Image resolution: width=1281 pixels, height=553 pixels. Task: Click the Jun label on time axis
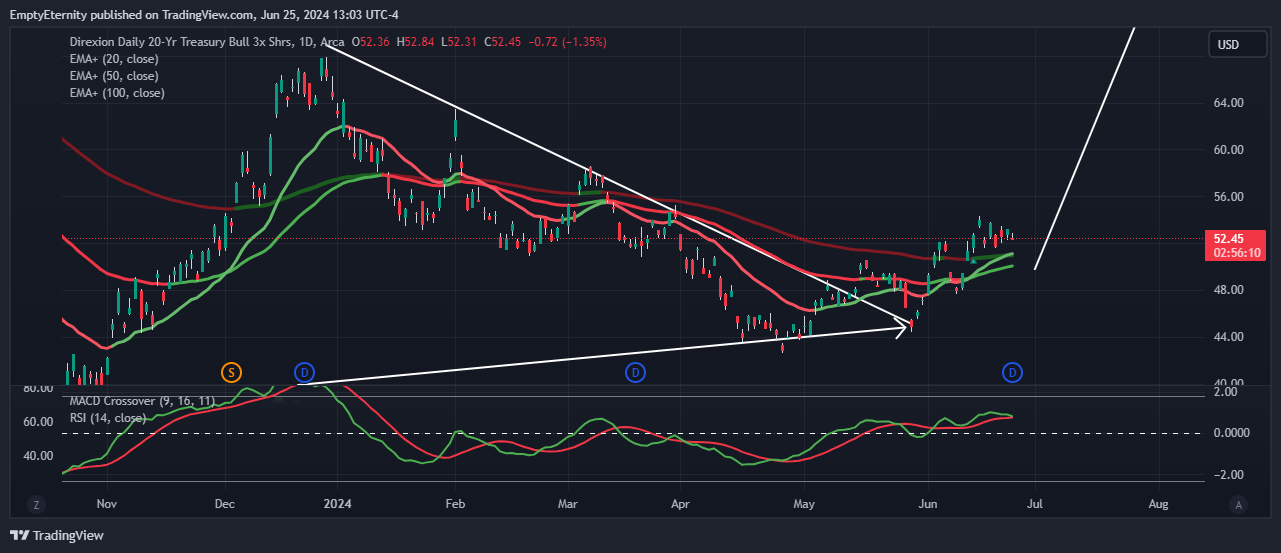(928, 503)
